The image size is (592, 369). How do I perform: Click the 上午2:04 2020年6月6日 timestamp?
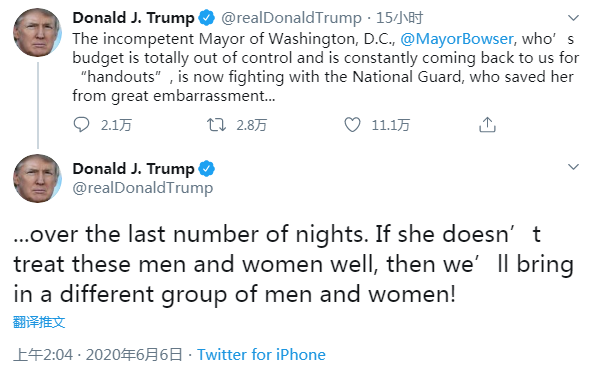point(98,355)
